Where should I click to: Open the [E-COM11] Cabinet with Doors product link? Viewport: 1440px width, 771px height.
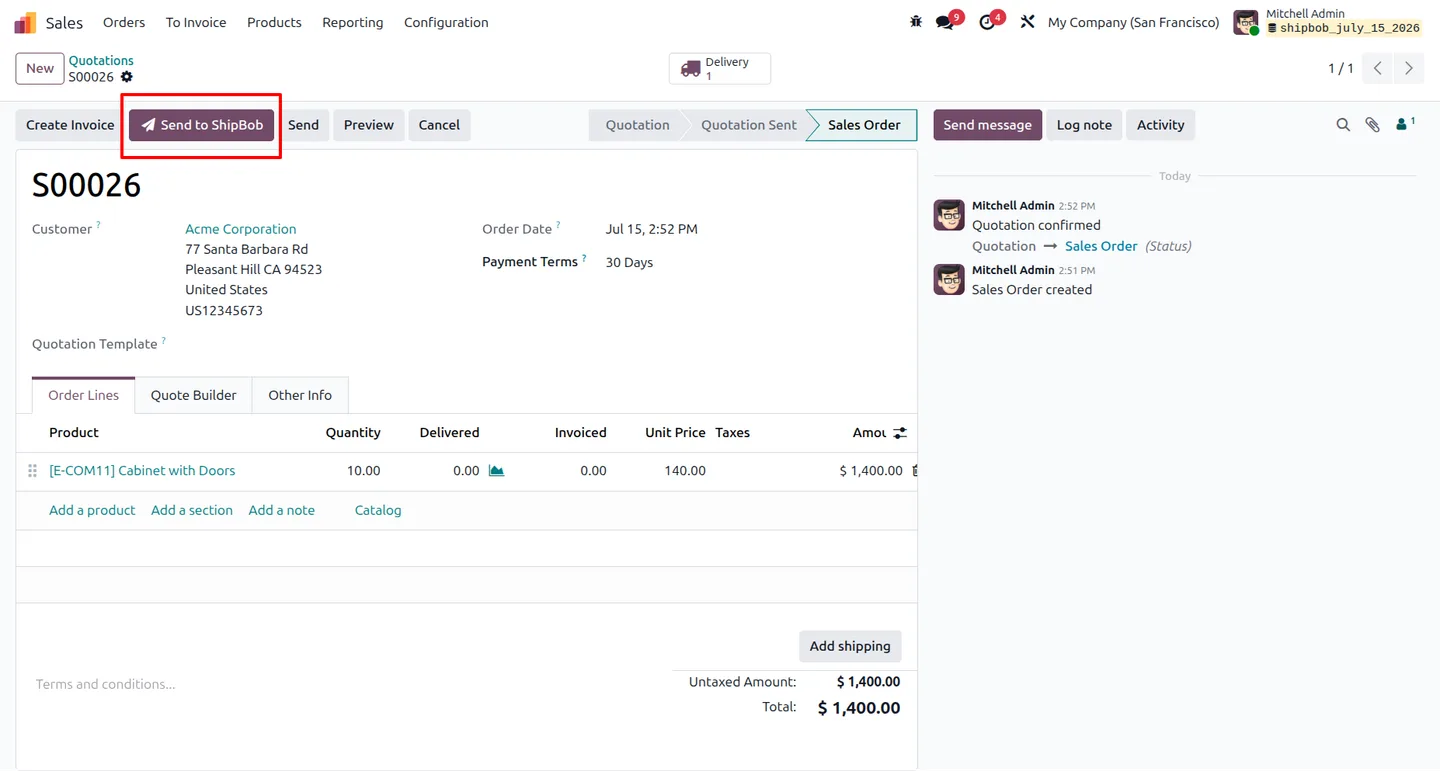click(x=142, y=470)
